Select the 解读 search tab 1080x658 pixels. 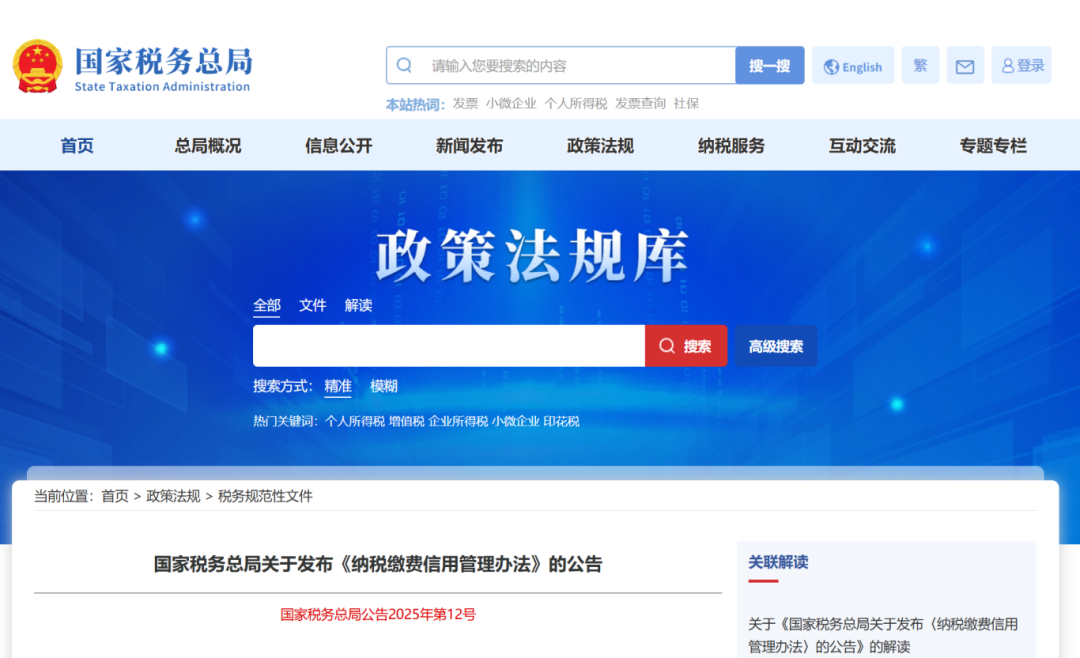click(x=358, y=305)
